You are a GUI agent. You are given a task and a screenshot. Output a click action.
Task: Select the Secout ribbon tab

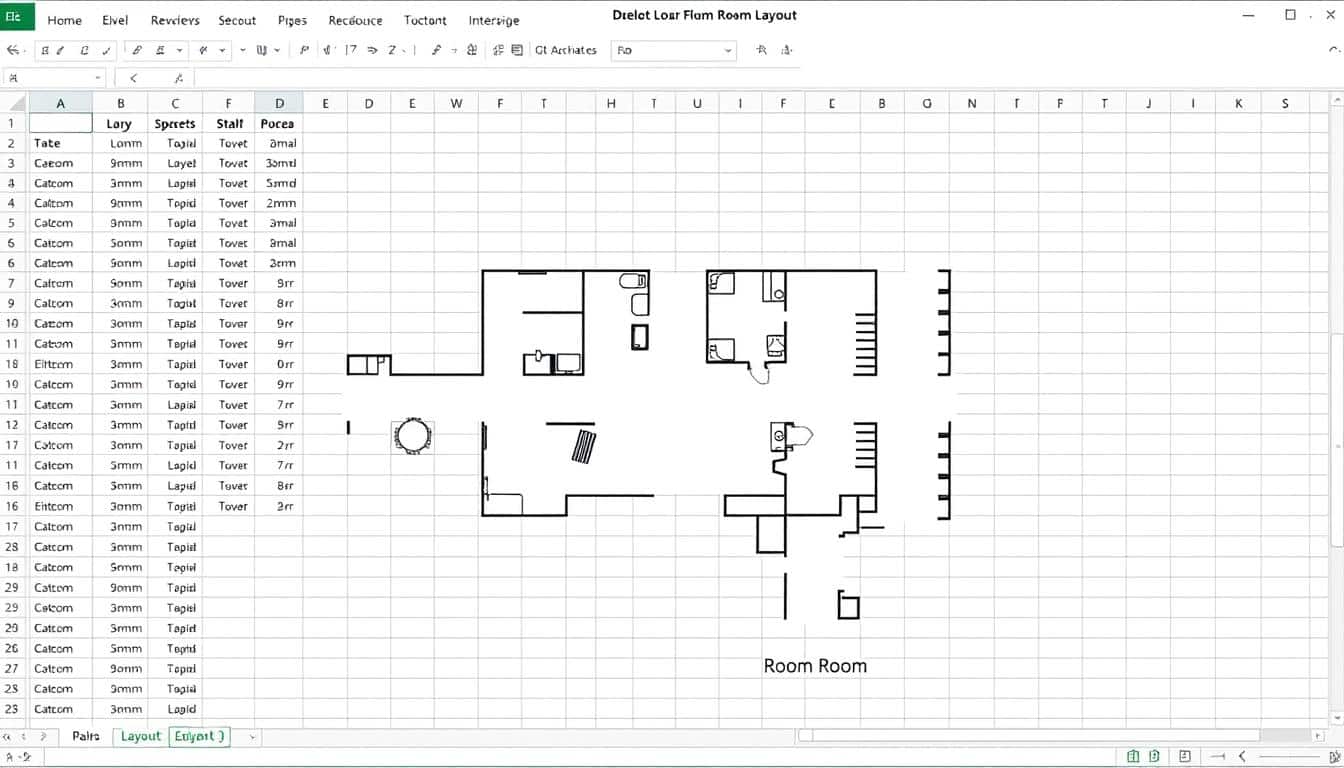point(237,20)
